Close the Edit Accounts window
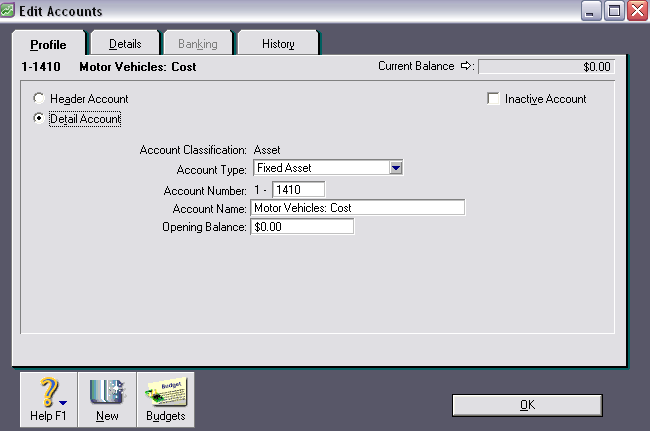This screenshot has width=650, height=431. pyautogui.click(x=637, y=11)
